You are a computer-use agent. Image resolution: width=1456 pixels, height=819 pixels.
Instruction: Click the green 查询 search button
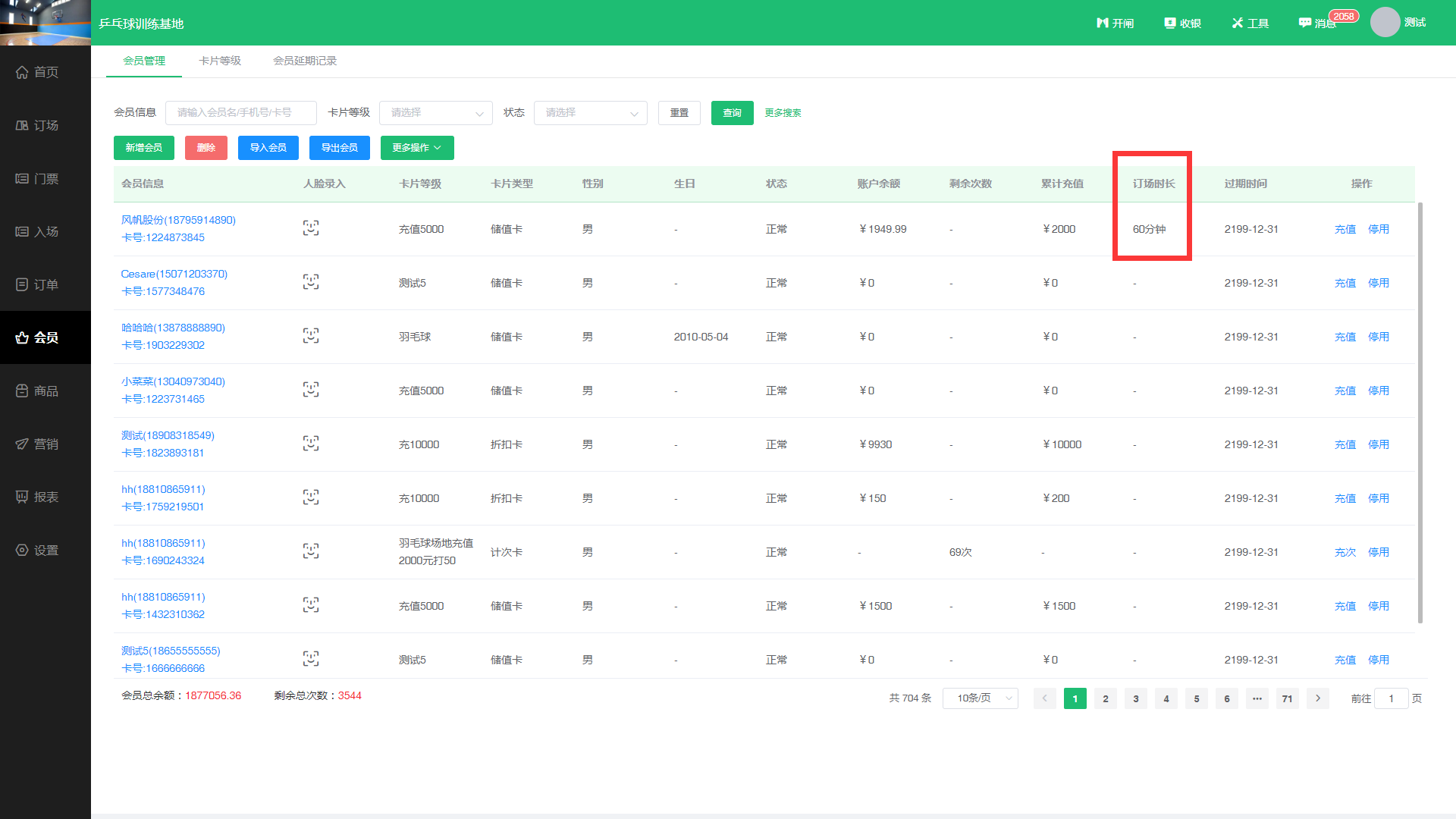click(x=732, y=113)
